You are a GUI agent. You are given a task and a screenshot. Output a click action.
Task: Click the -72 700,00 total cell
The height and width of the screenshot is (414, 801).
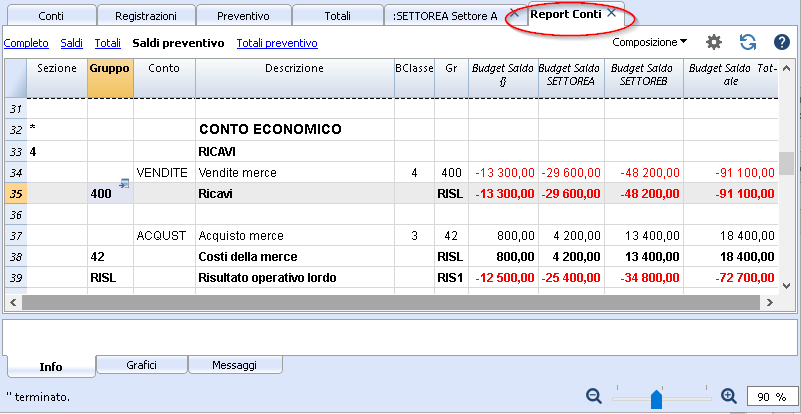click(731, 278)
